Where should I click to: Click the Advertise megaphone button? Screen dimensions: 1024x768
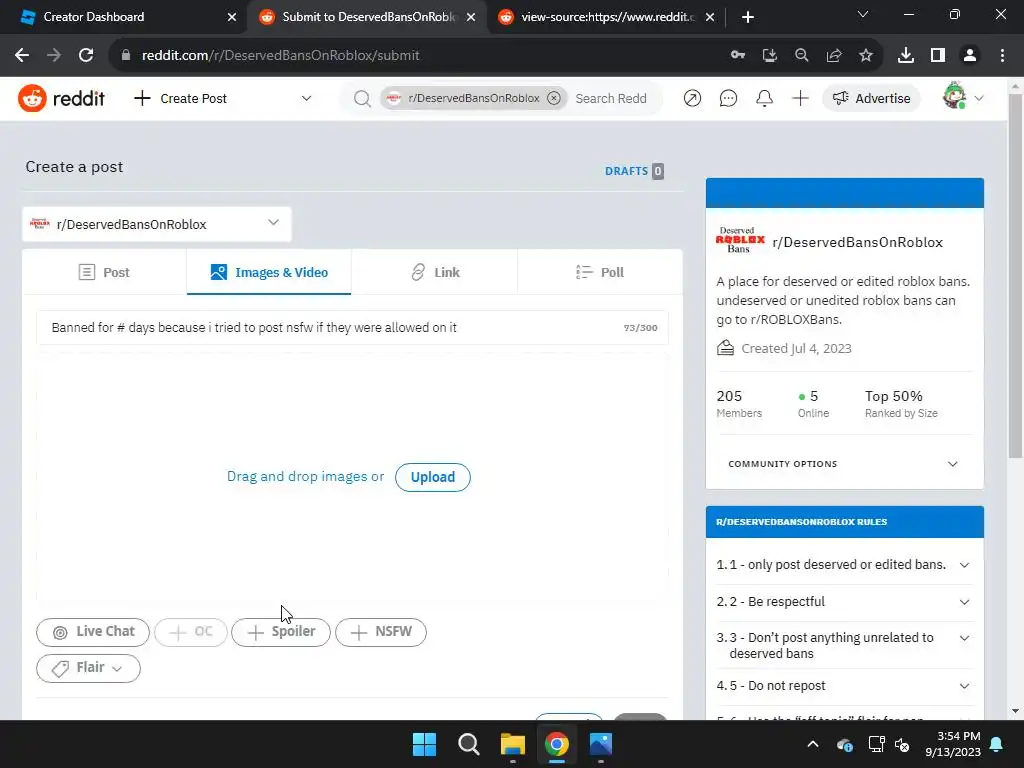[871, 99]
